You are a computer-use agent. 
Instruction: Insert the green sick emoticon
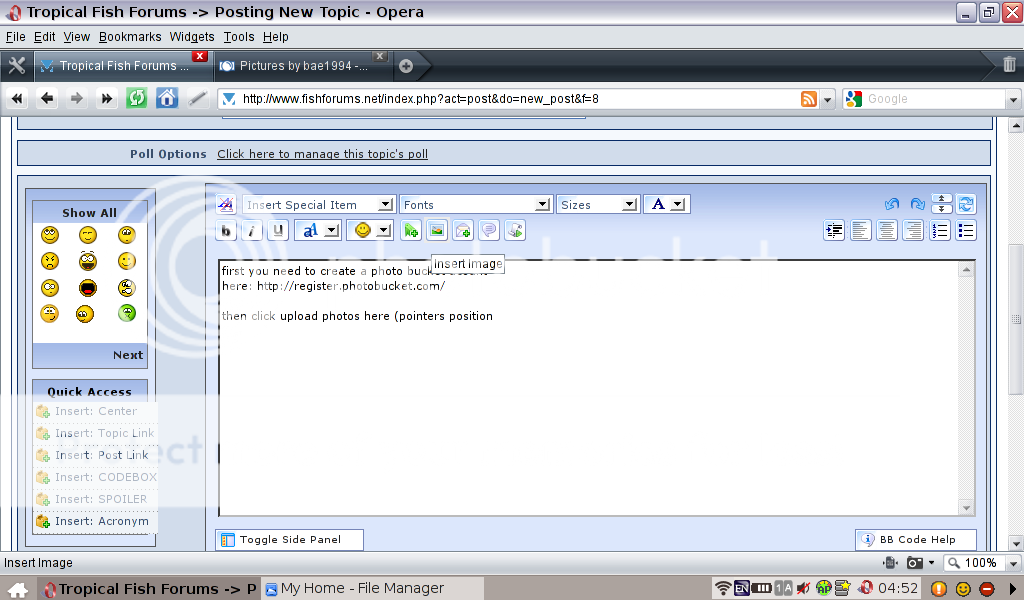pos(127,313)
